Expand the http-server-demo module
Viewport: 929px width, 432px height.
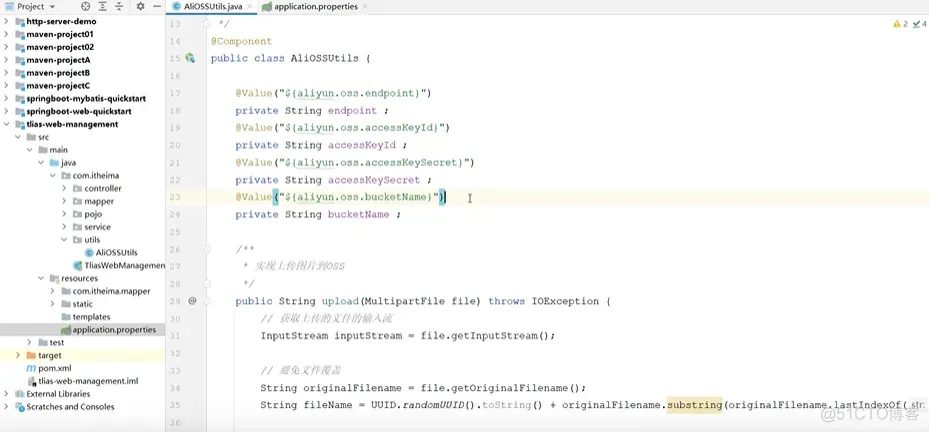pos(6,21)
